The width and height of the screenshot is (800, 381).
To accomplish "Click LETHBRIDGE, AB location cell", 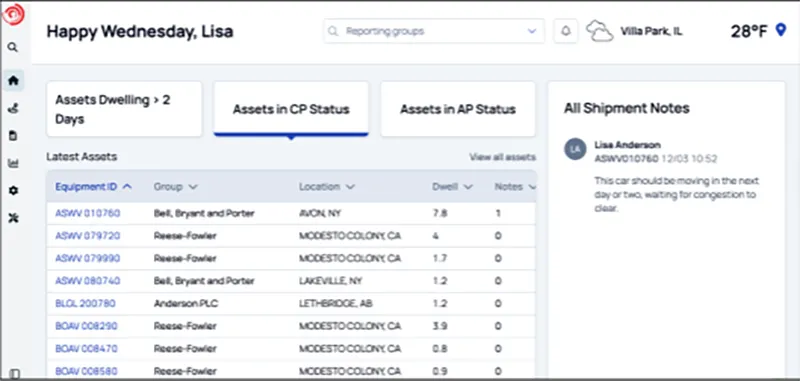I will [x=336, y=303].
